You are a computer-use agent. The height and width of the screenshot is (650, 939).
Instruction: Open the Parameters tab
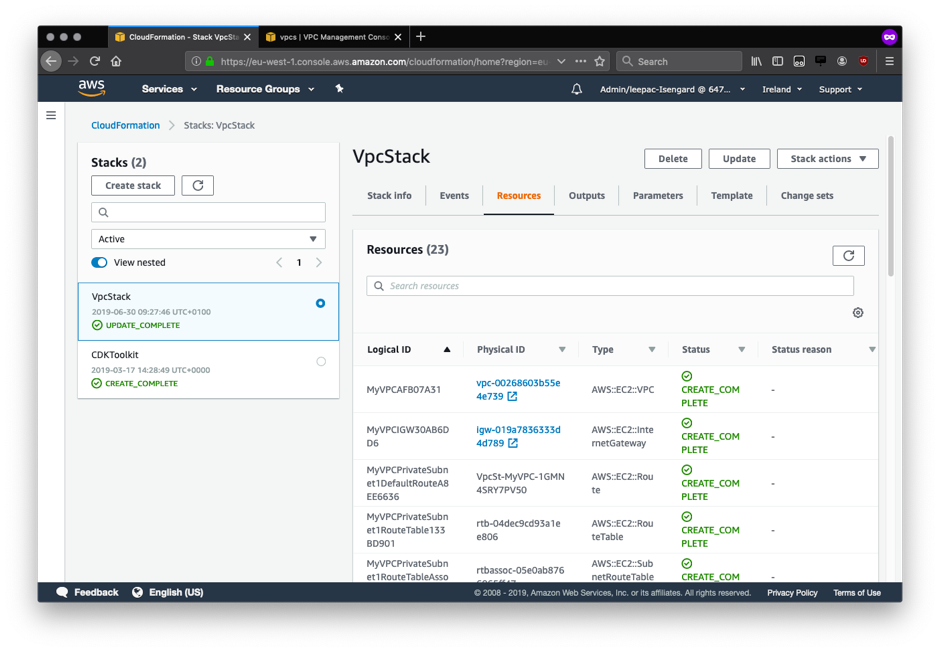coord(658,195)
